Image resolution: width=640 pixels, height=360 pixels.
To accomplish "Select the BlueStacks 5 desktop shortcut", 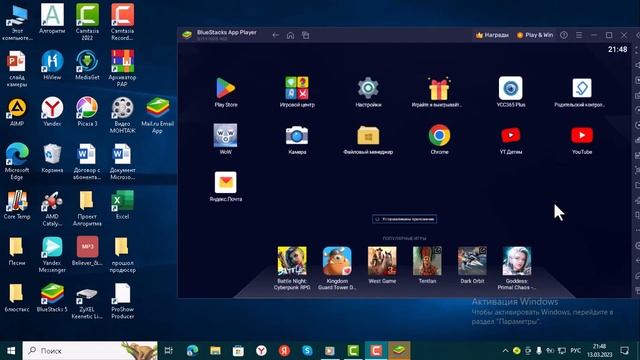I will (52, 294).
